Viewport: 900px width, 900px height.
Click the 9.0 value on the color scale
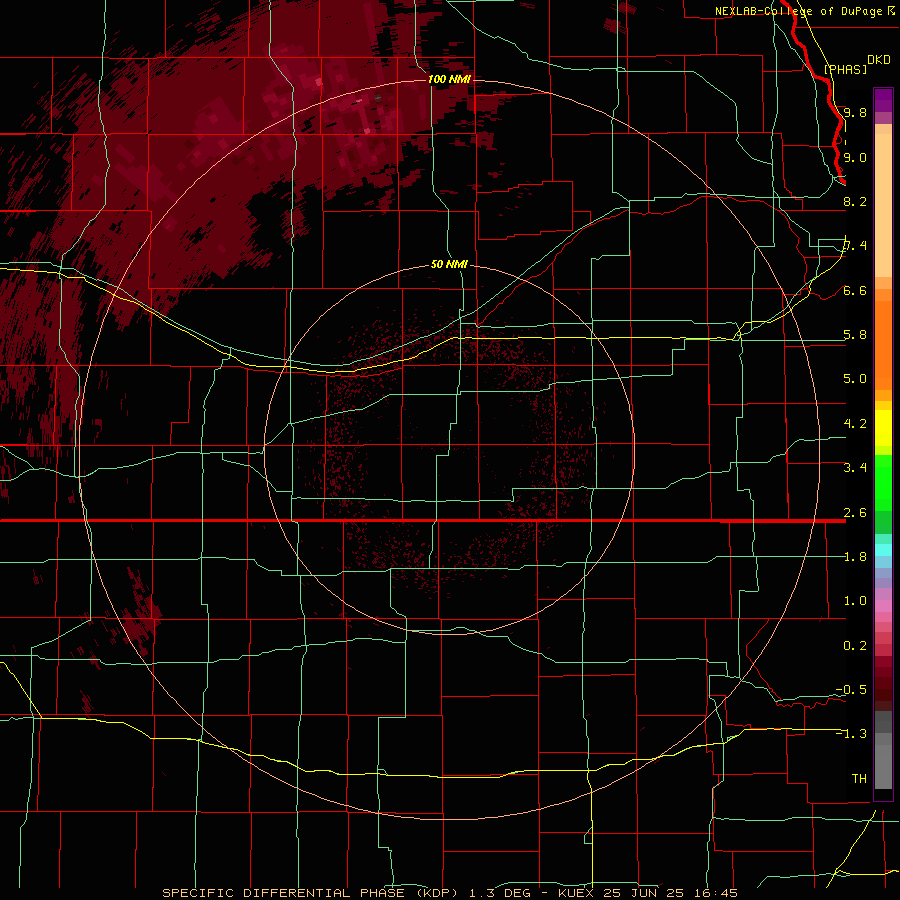[855, 157]
